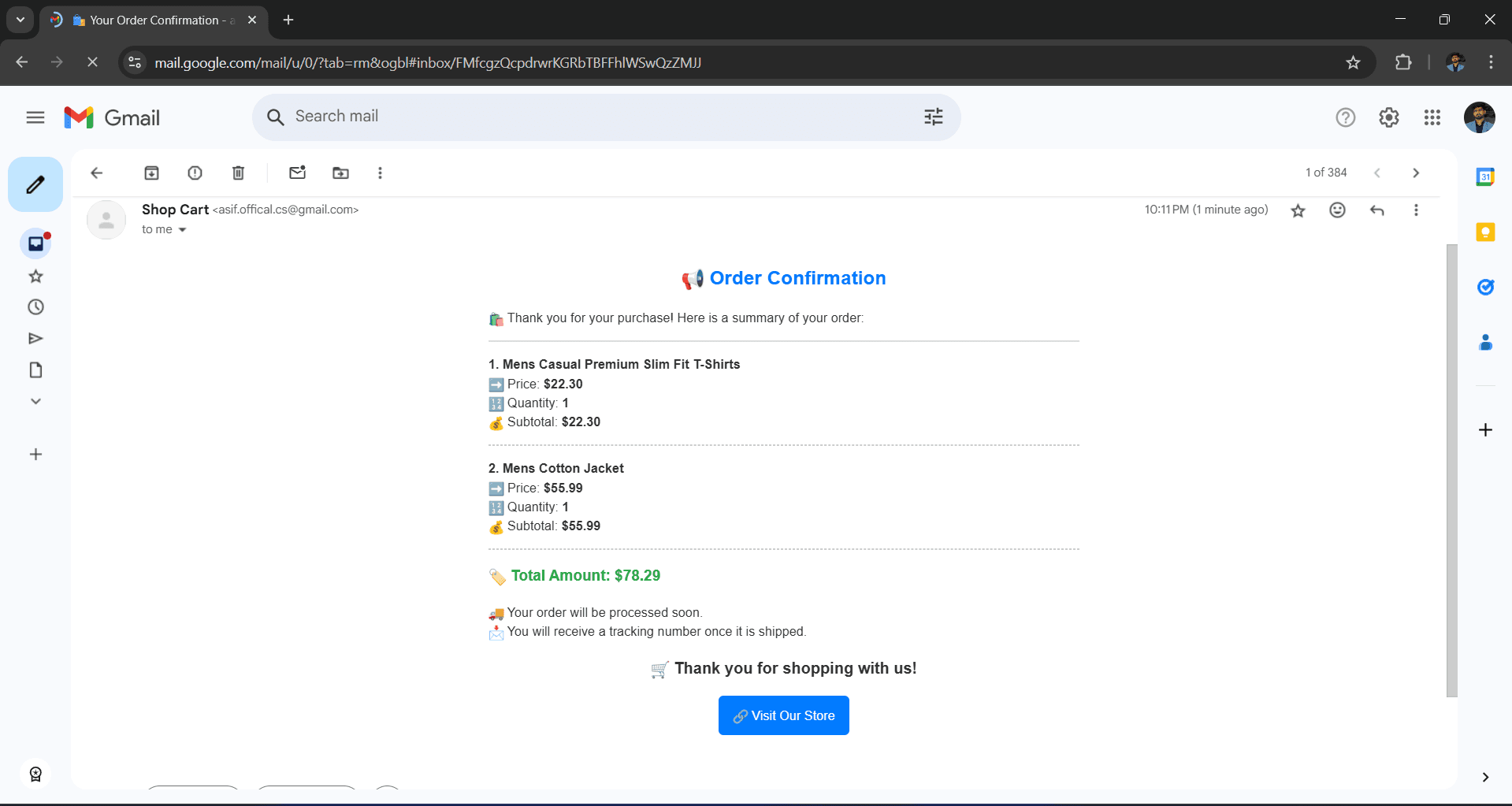Delete the order confirmation email
This screenshot has height=806, width=1512.
pos(238,173)
